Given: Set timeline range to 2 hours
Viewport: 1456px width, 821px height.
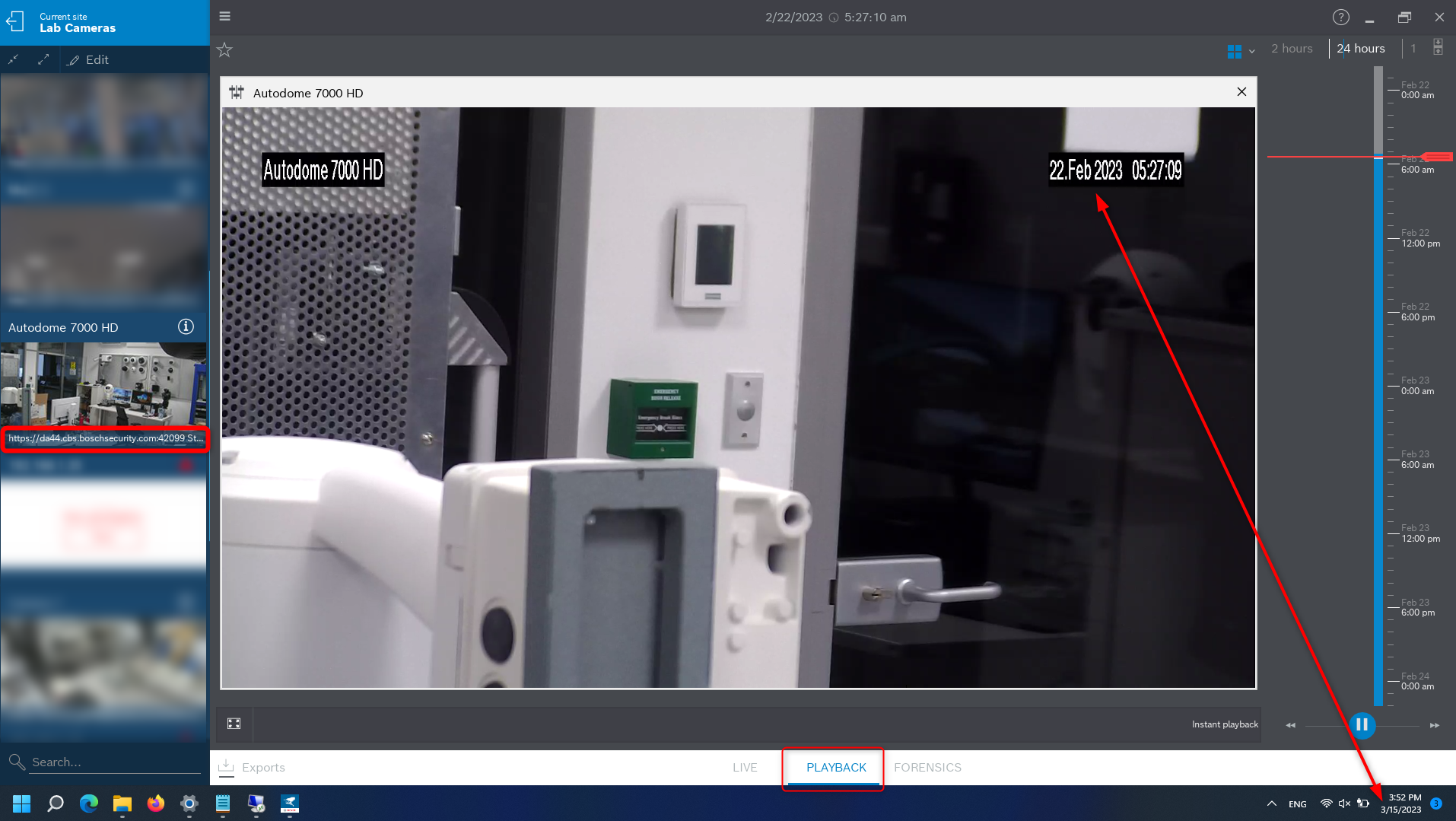Looking at the screenshot, I should click(1291, 49).
